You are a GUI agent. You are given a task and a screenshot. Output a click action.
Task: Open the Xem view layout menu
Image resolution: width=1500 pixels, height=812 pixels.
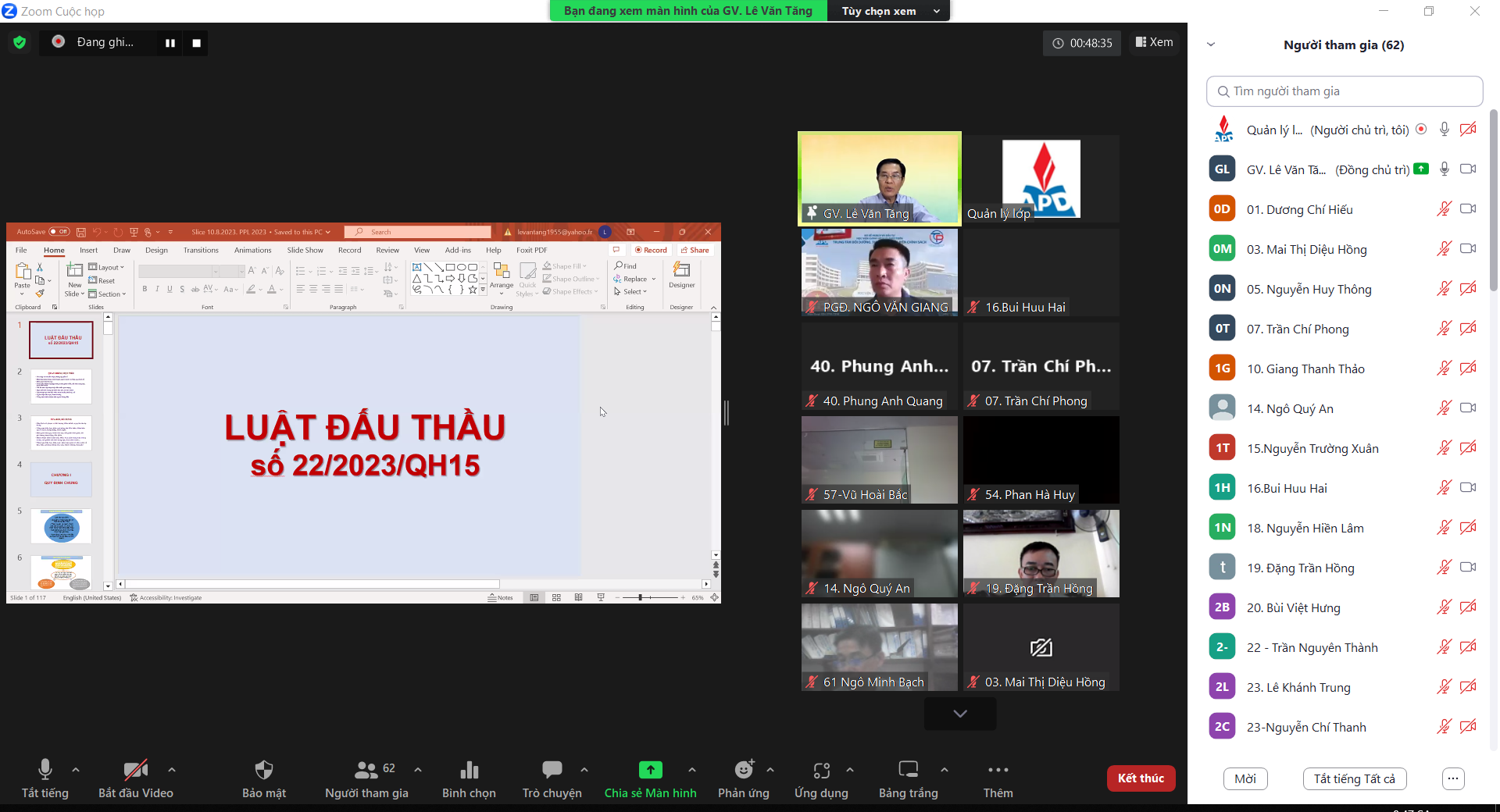[x=1154, y=42]
